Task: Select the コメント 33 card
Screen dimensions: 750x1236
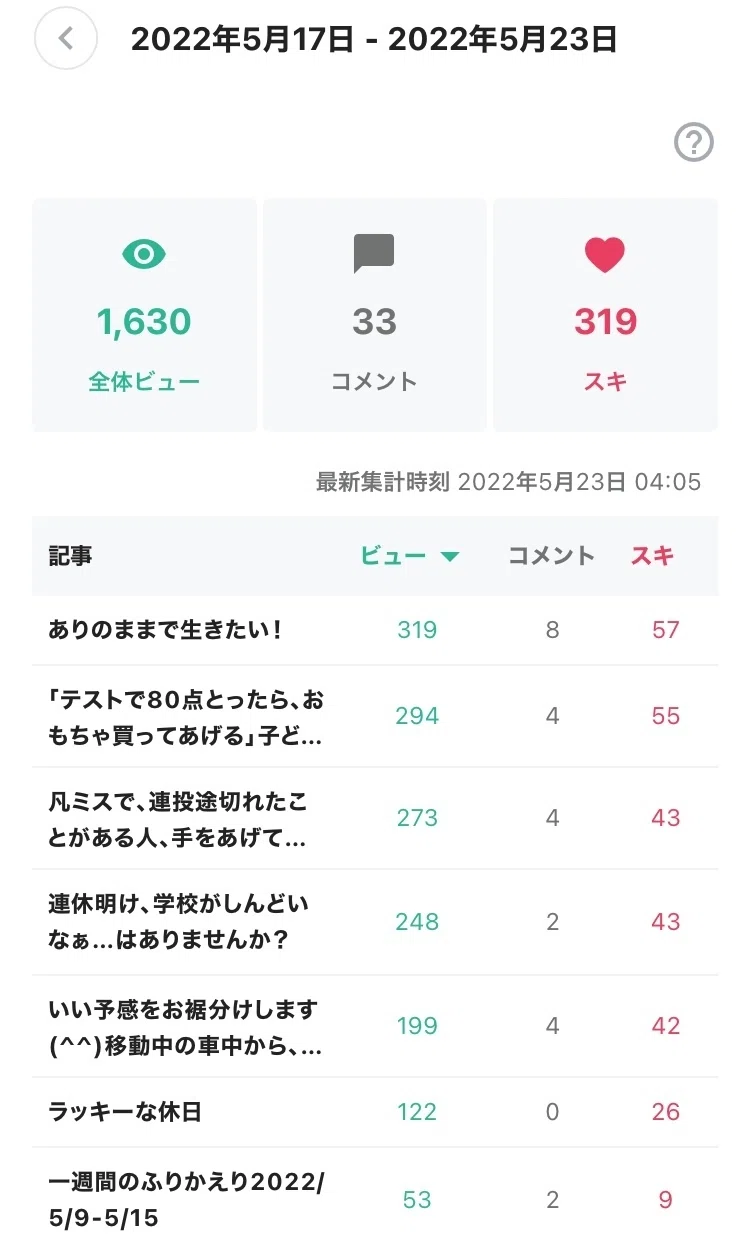Action: pos(375,314)
